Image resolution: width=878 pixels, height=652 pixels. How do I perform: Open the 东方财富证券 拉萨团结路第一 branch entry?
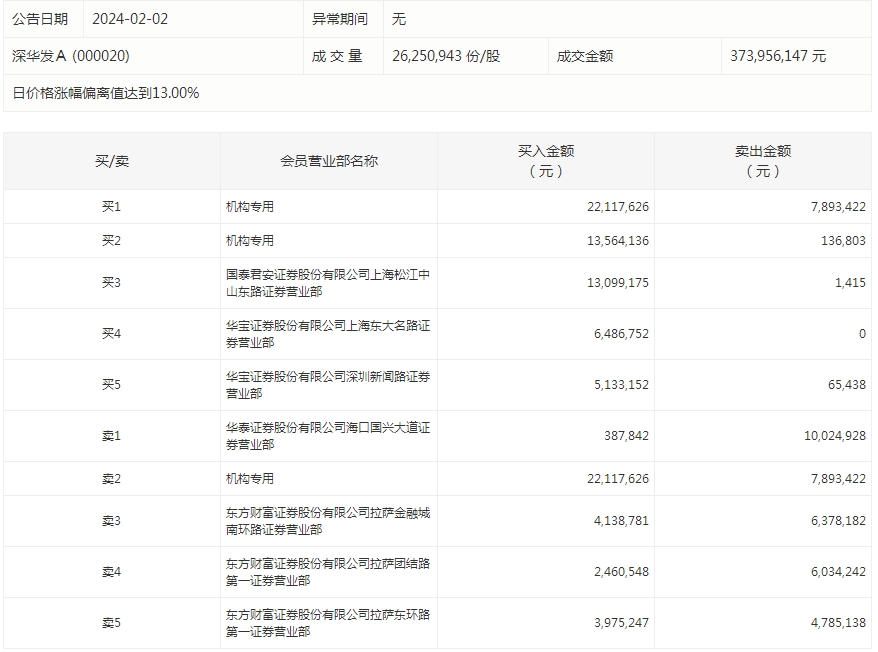tap(327, 572)
